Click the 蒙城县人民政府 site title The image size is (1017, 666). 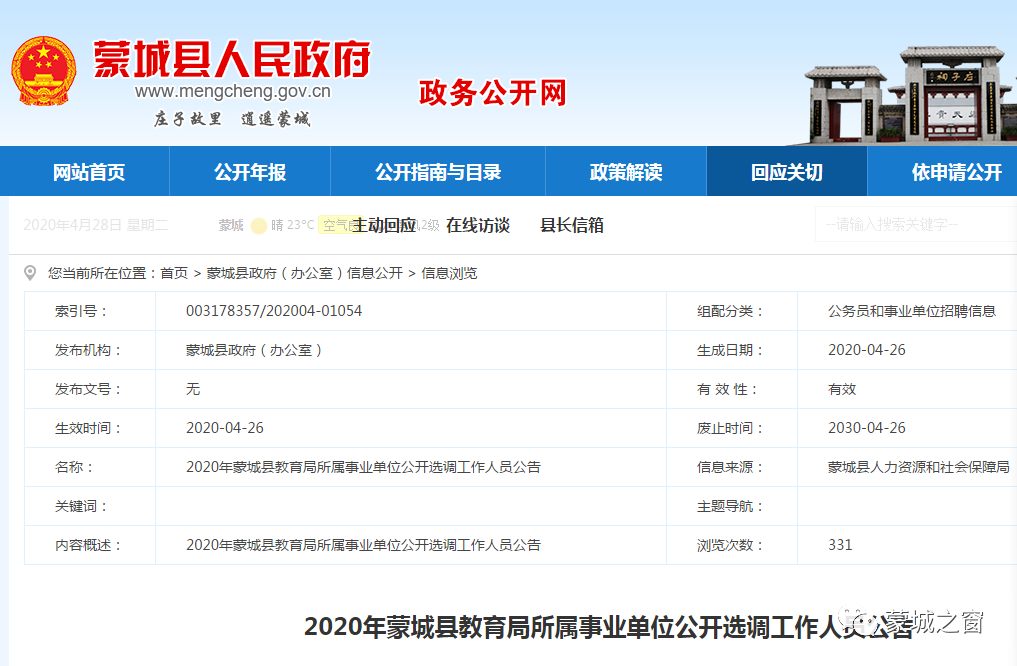coord(232,60)
